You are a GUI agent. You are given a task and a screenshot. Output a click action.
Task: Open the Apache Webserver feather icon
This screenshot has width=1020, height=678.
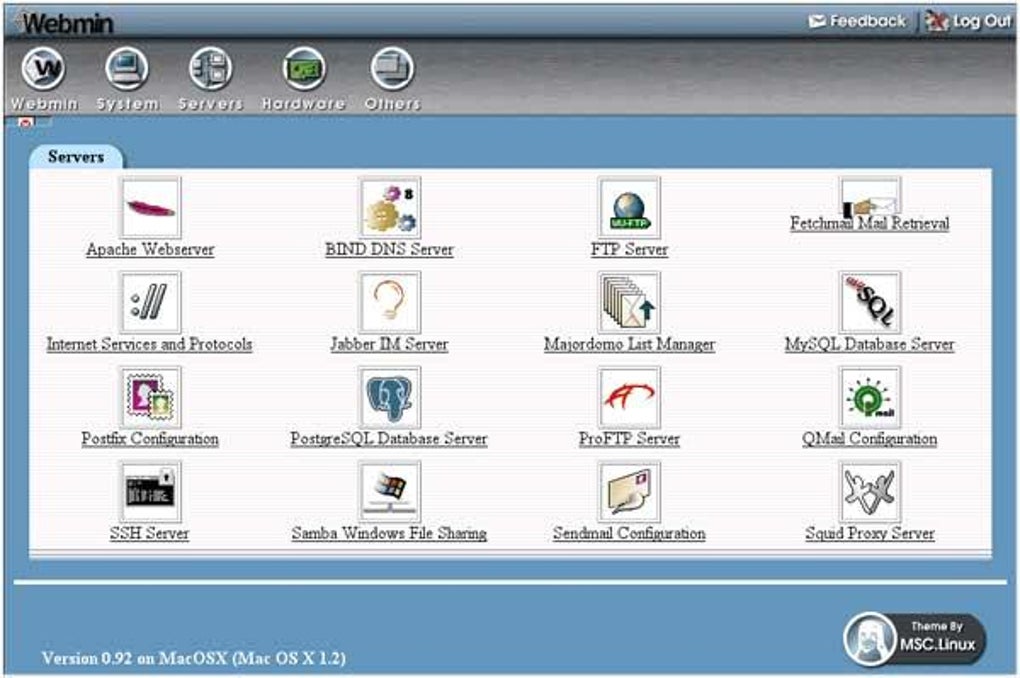pos(150,208)
